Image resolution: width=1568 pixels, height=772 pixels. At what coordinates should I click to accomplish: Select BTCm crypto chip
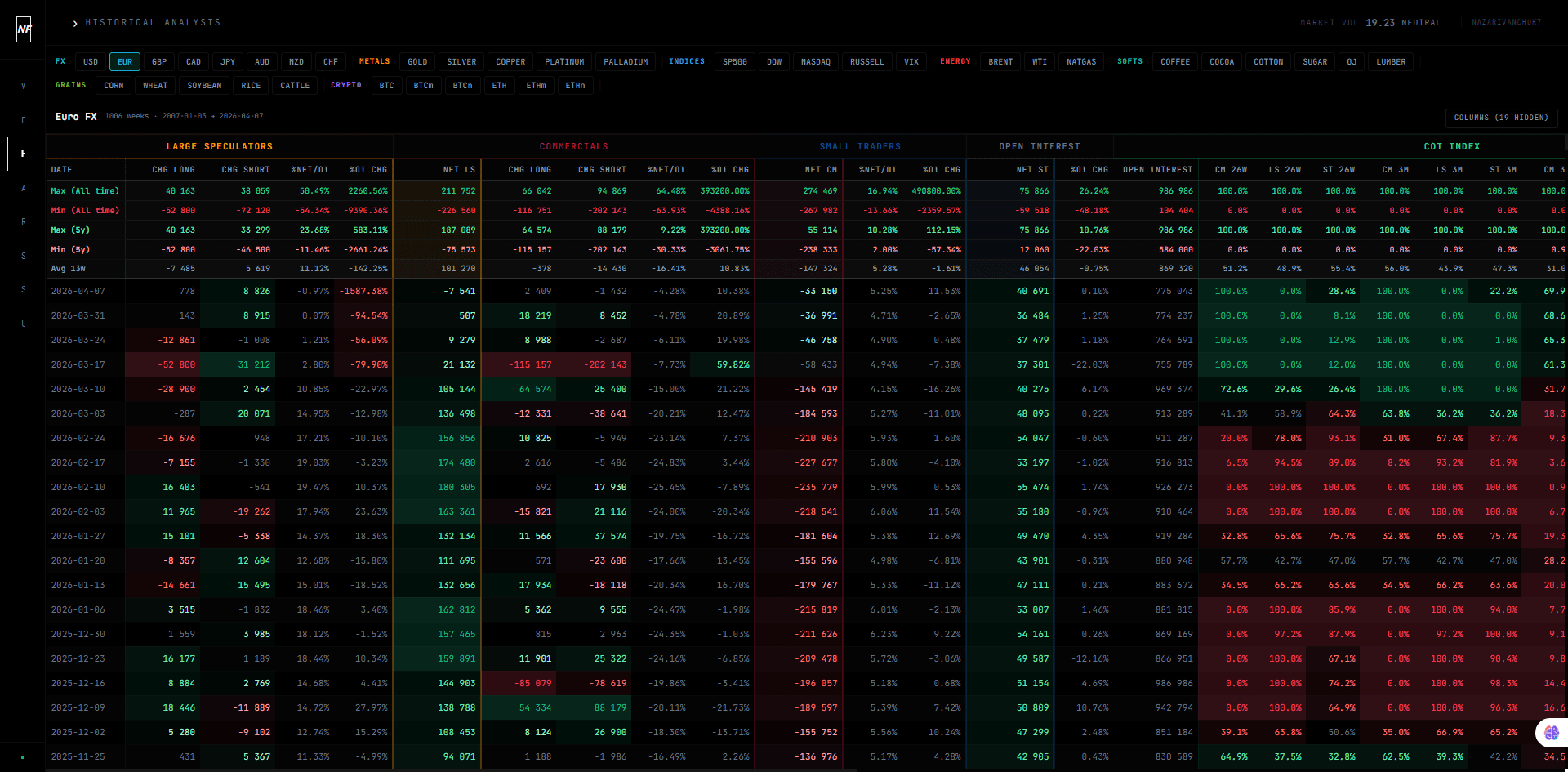coord(423,86)
